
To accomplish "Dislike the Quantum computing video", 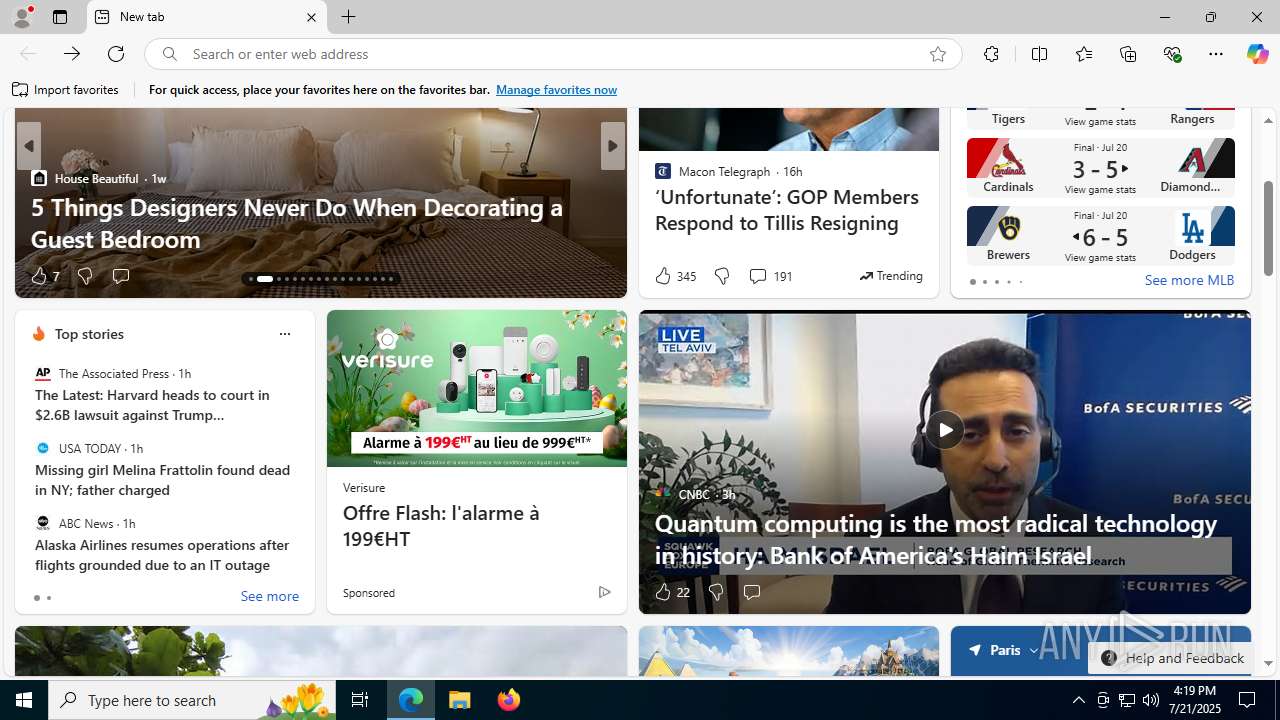I will pos(715,592).
